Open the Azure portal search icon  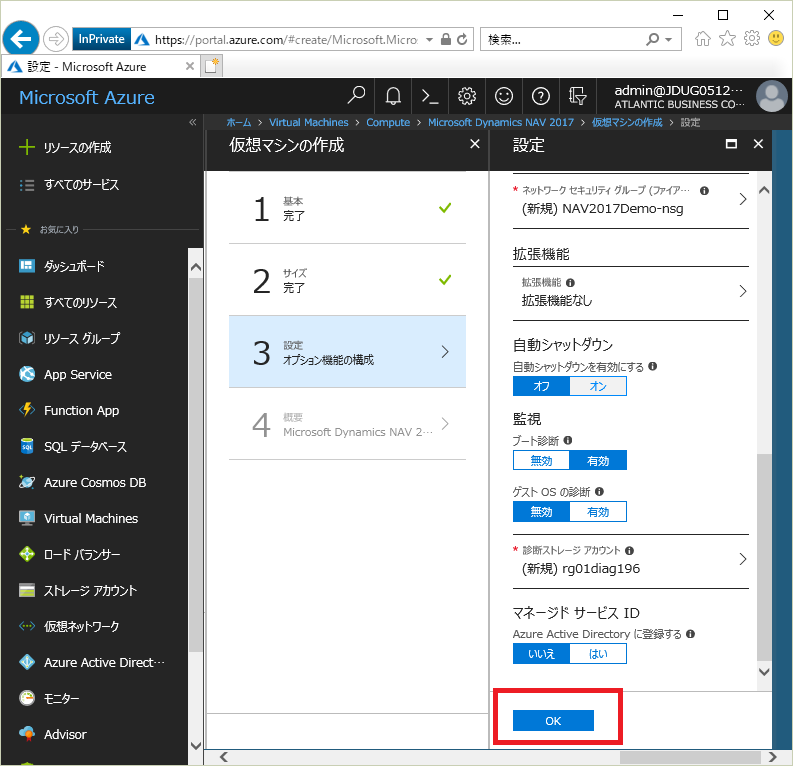pos(356,96)
